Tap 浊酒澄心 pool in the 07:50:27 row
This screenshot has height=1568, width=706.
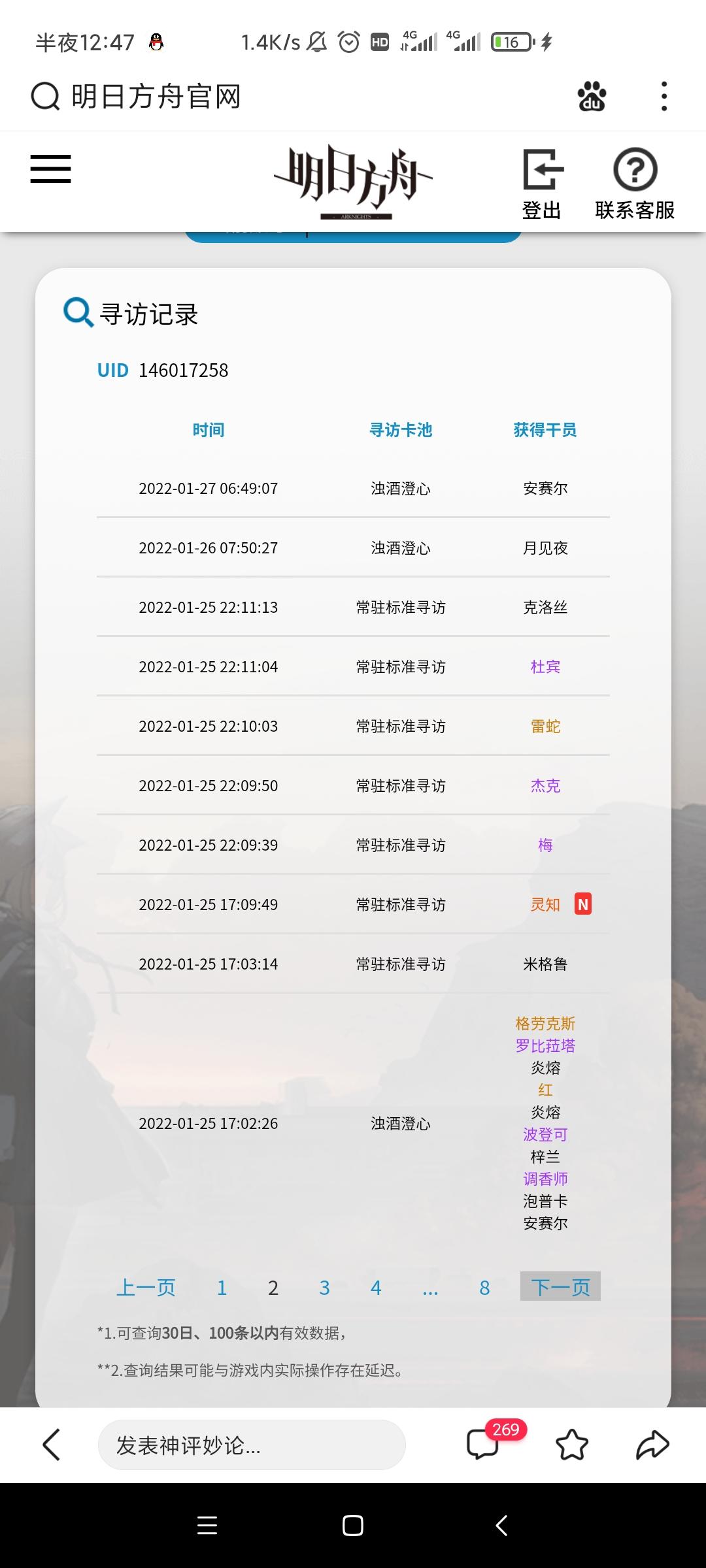coord(401,548)
